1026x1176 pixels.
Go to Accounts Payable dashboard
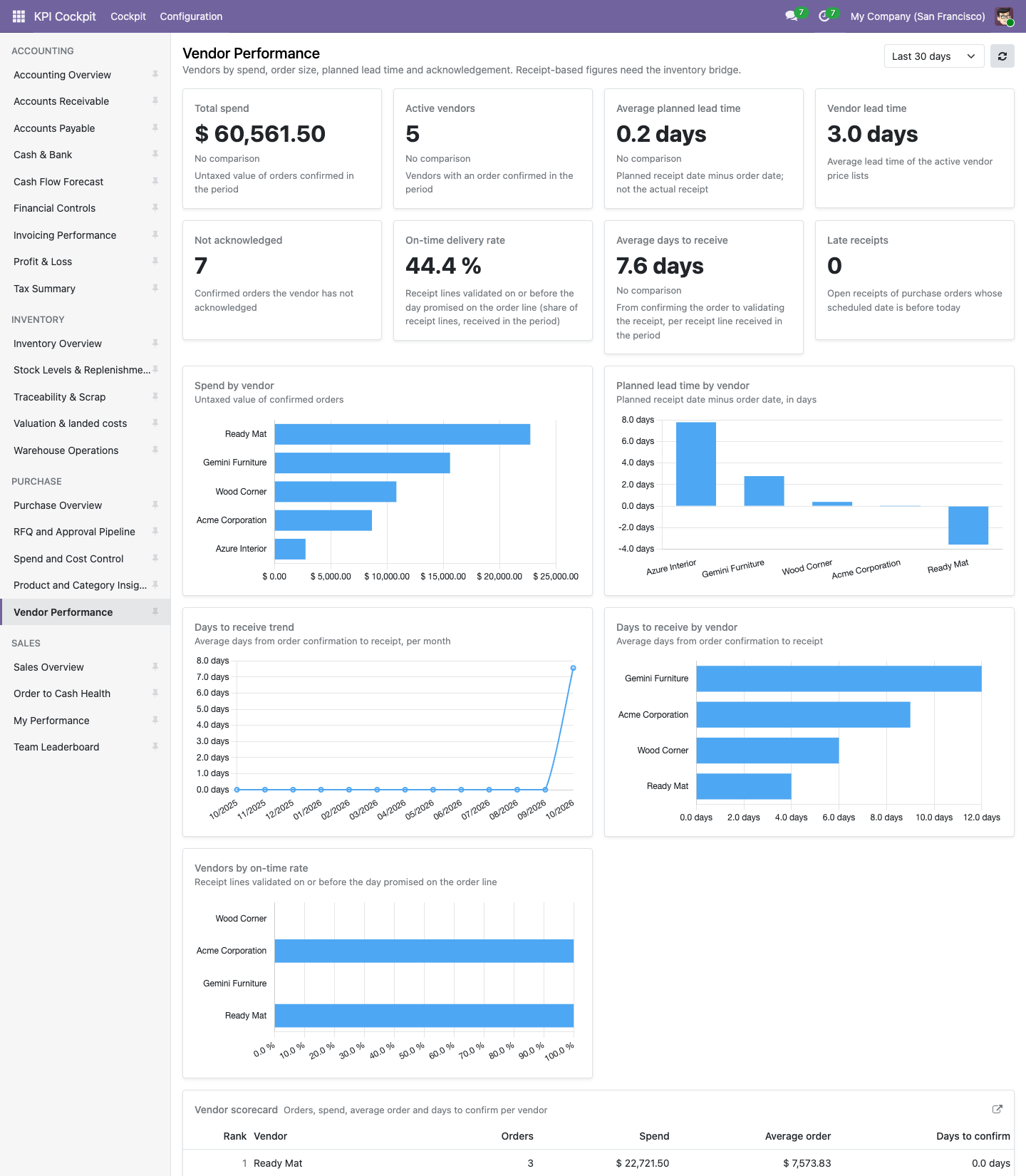[x=54, y=128]
